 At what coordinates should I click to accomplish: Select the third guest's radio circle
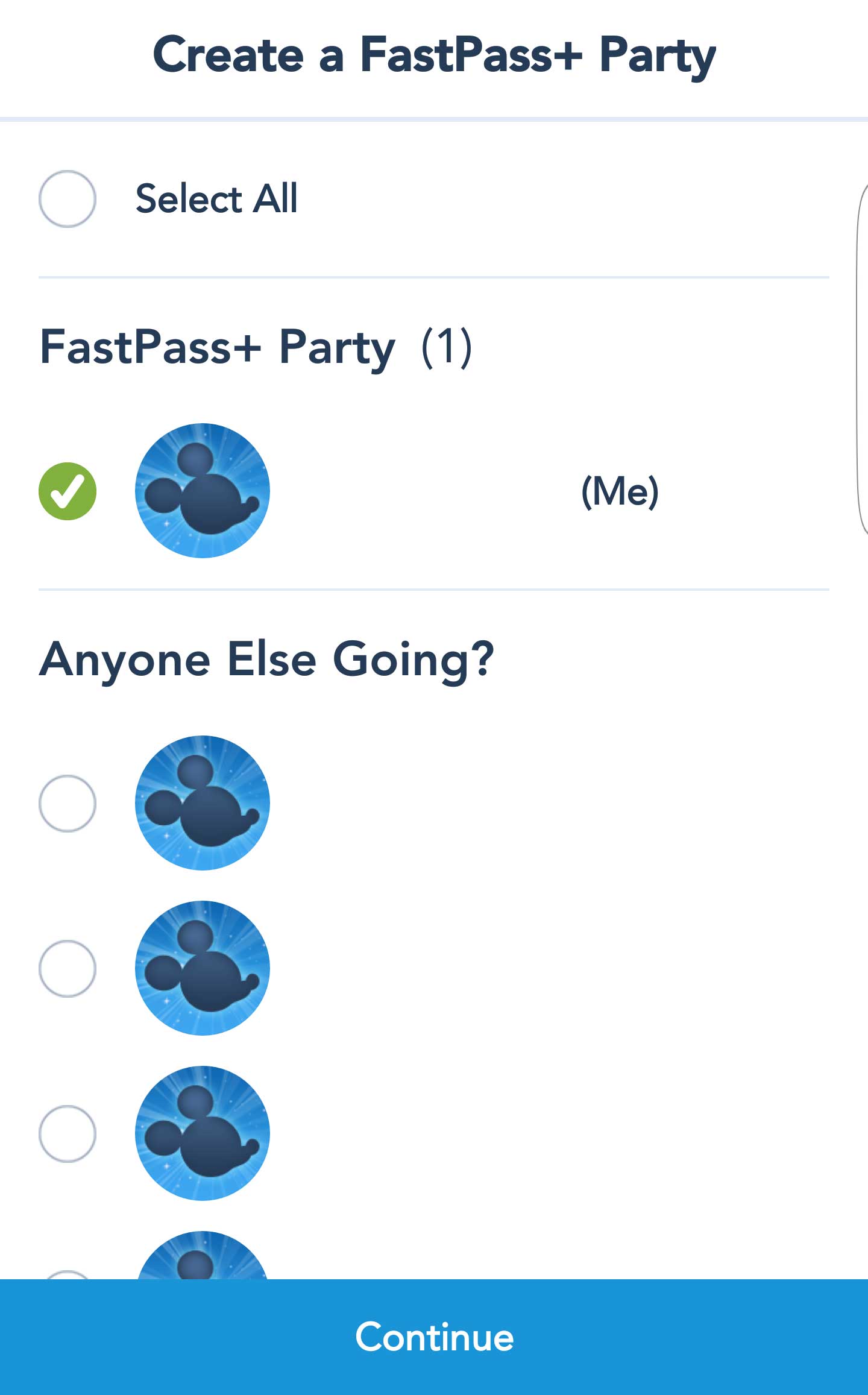pos(67,1134)
